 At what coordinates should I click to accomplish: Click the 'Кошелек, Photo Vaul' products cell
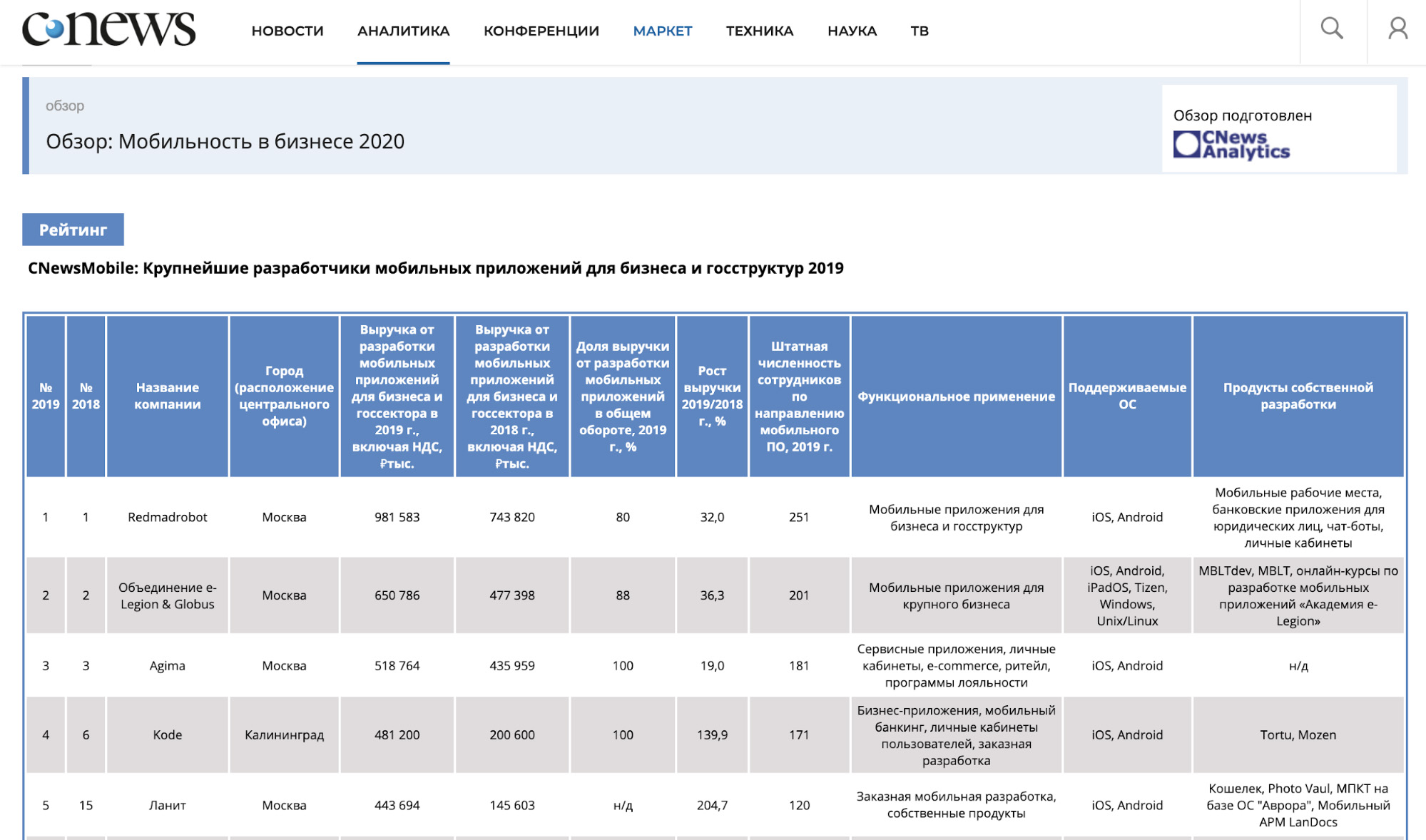[1298, 805]
